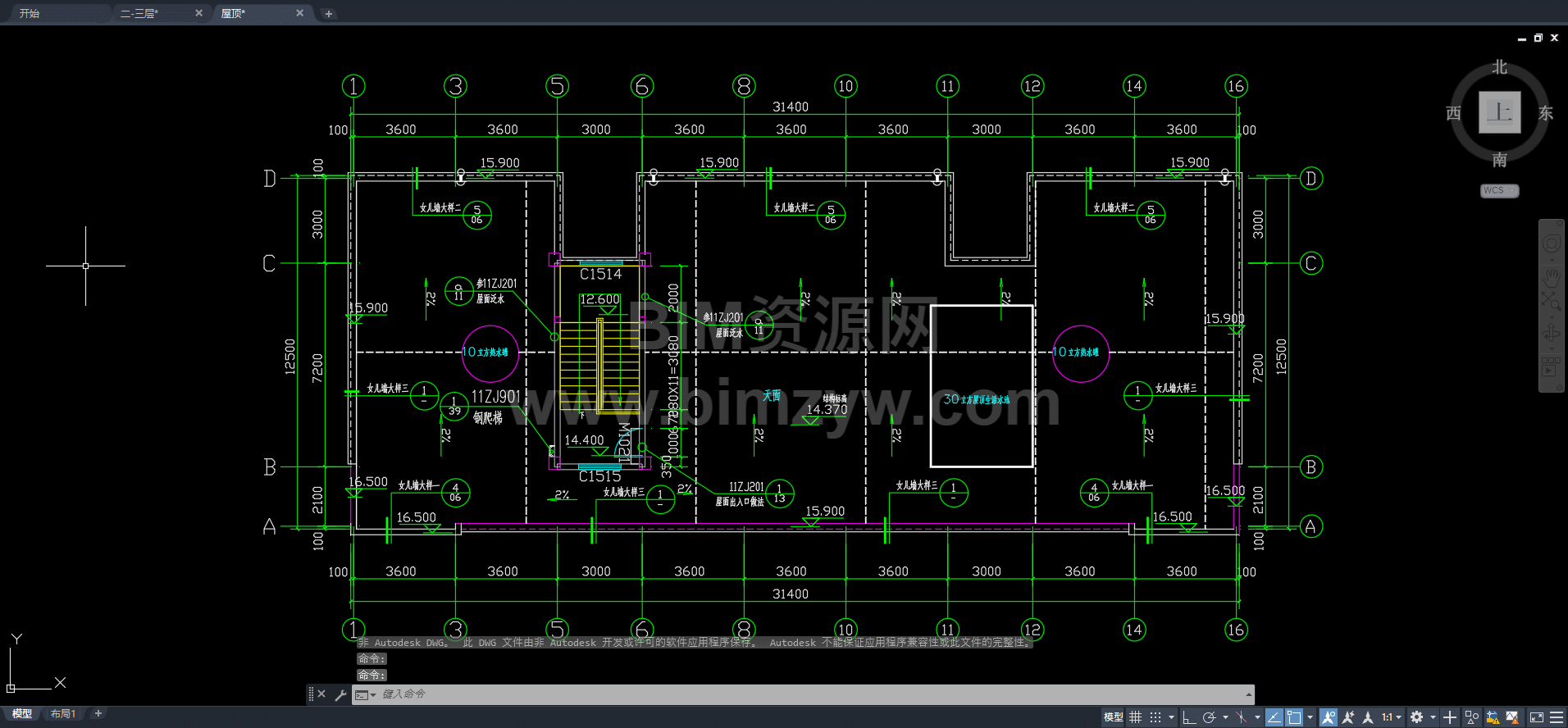The image size is (1568, 728).
Task: Click the 上 top face of ViewCube
Action: (1499, 112)
